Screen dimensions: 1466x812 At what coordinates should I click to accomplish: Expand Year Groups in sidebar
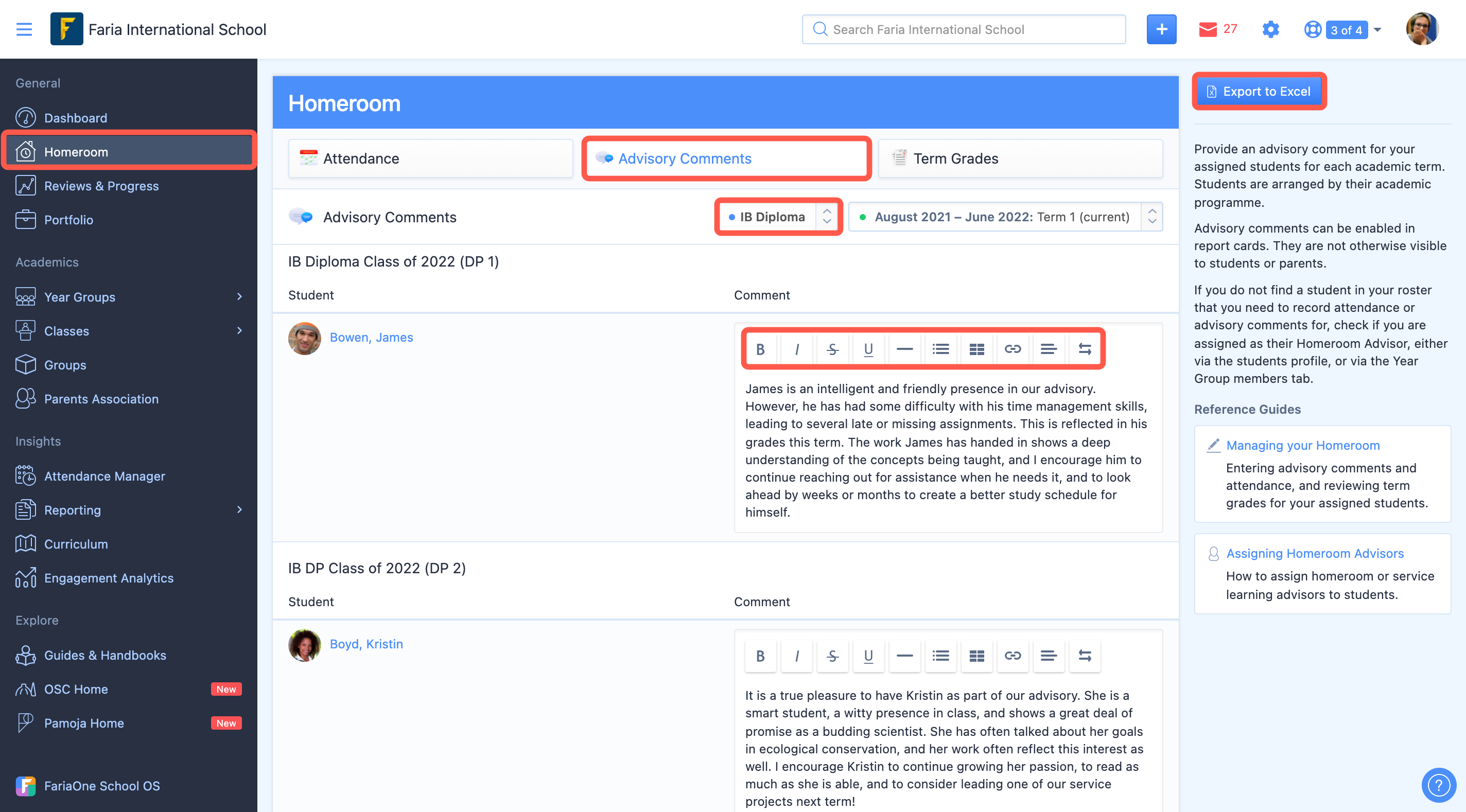(x=239, y=296)
